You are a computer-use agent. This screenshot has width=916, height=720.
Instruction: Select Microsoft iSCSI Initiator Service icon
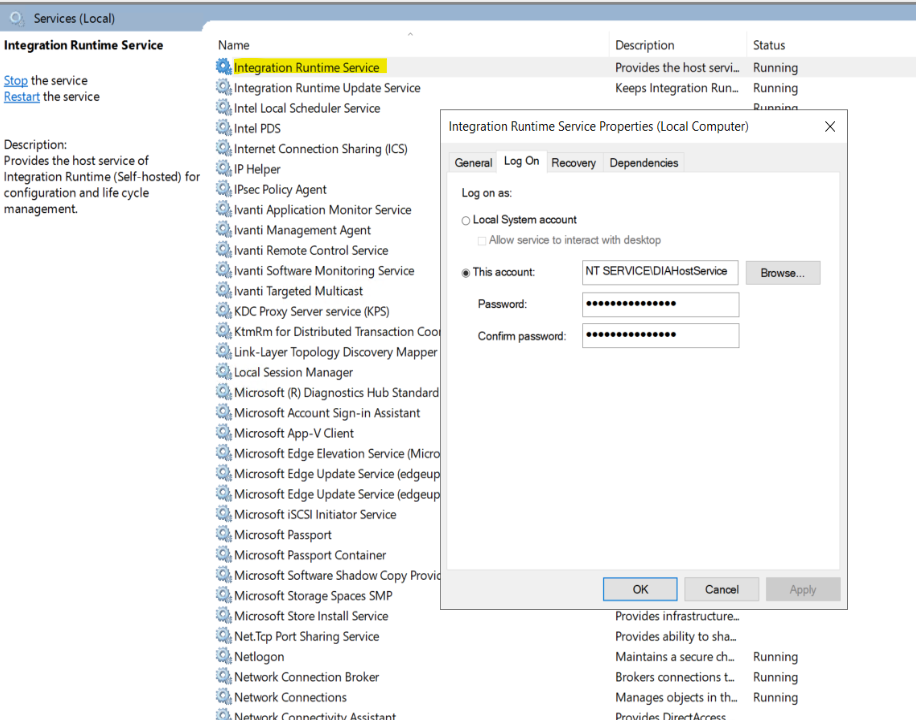[224, 514]
